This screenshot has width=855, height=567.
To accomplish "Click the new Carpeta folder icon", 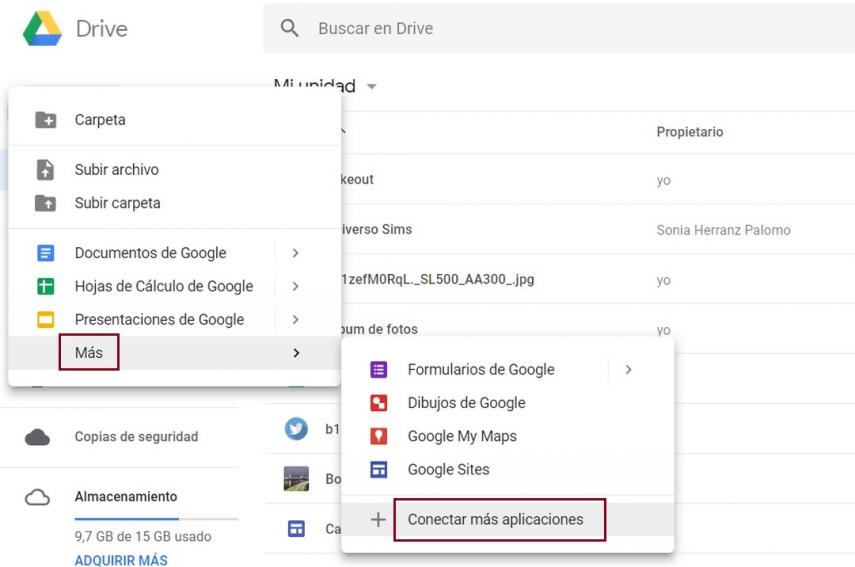I will point(45,119).
